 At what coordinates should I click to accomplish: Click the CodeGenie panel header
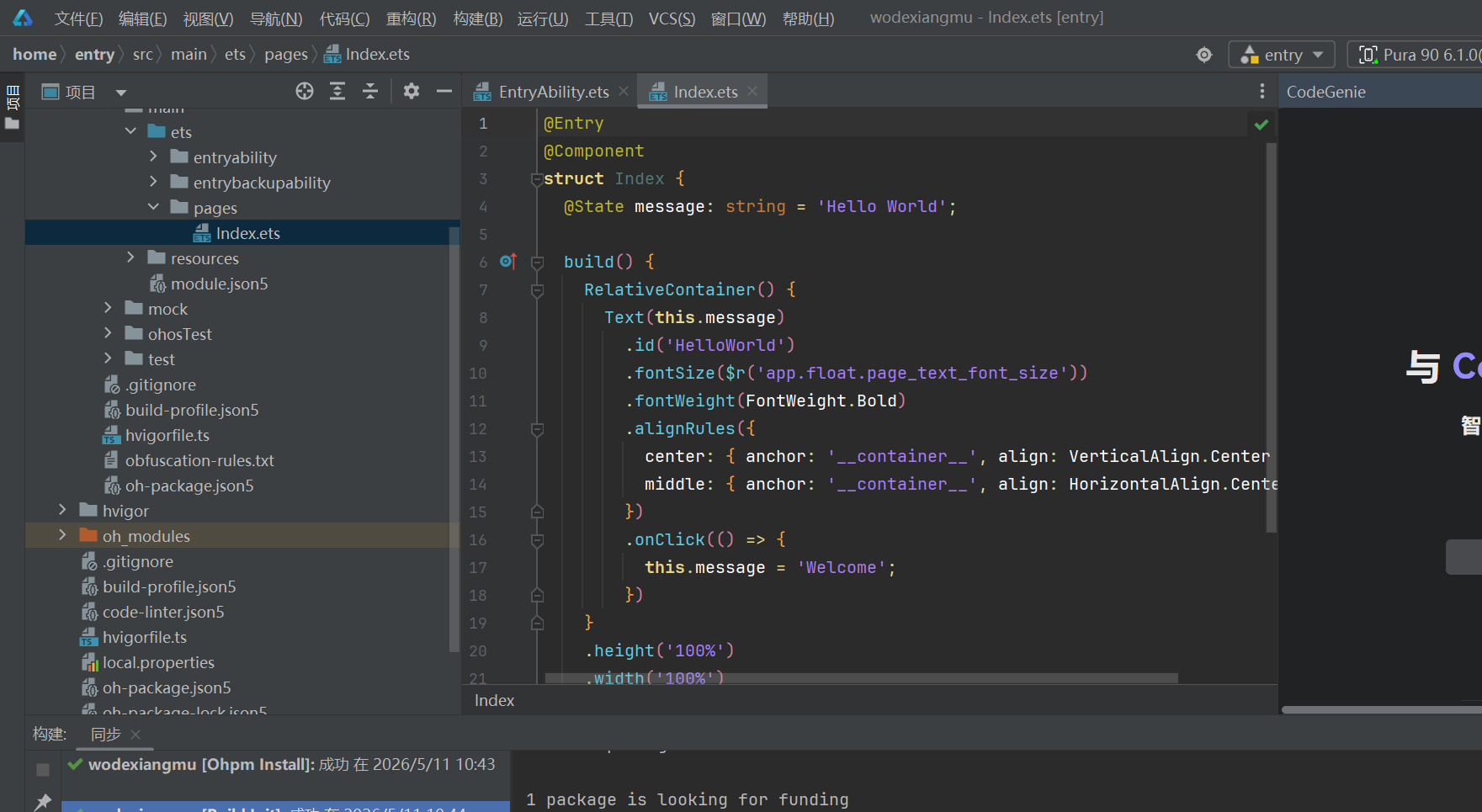click(1326, 92)
